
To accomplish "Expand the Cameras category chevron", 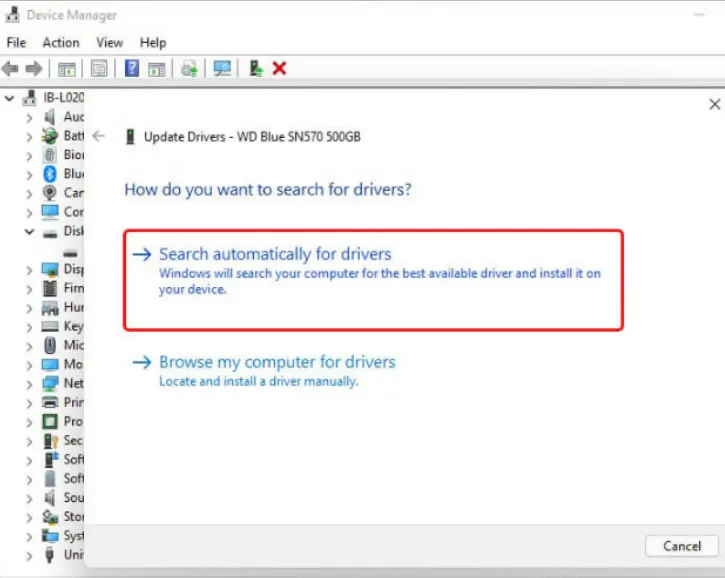I will pyautogui.click(x=29, y=194).
